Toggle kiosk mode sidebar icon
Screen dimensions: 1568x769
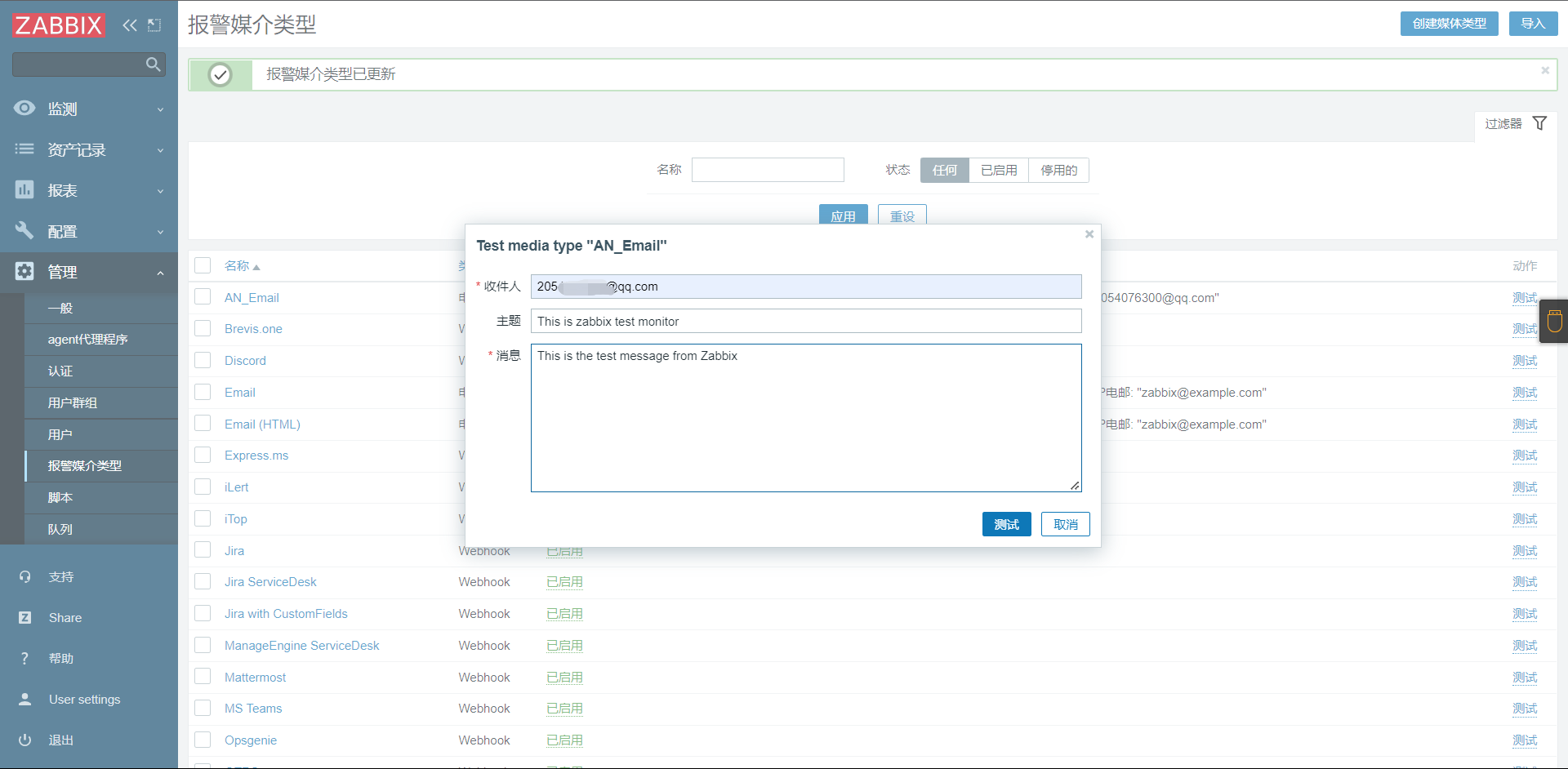pos(154,25)
